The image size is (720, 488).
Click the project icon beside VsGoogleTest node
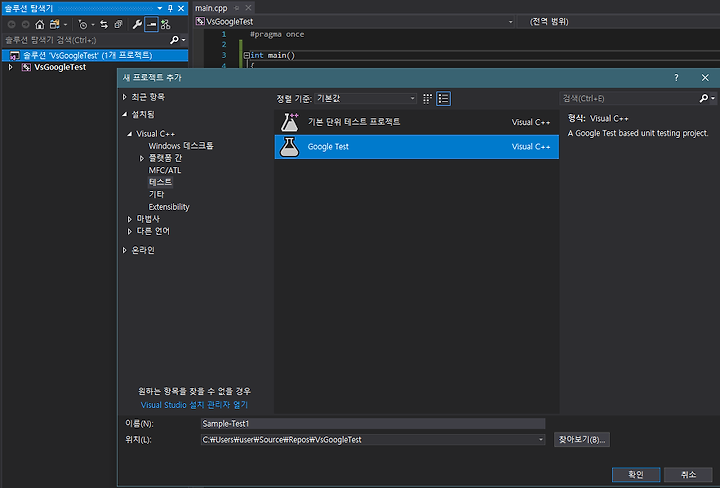click(26, 67)
